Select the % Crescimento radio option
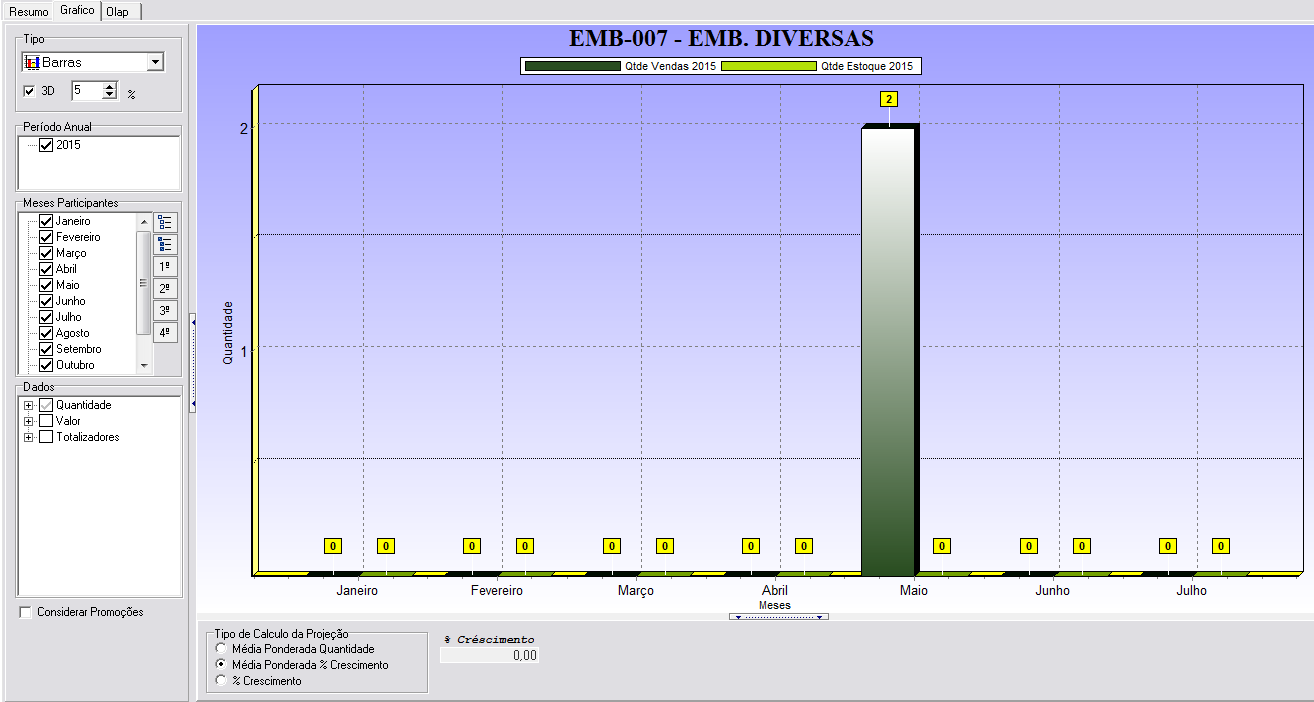The image size is (1314, 702). pos(222,681)
